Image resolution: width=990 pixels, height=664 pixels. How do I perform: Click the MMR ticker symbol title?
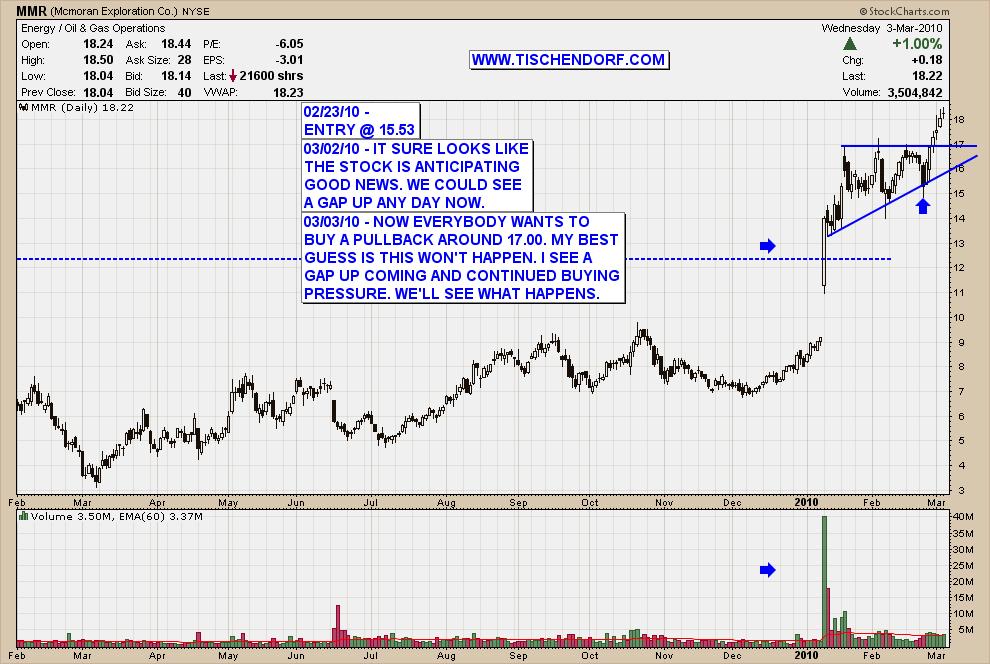pos(25,11)
